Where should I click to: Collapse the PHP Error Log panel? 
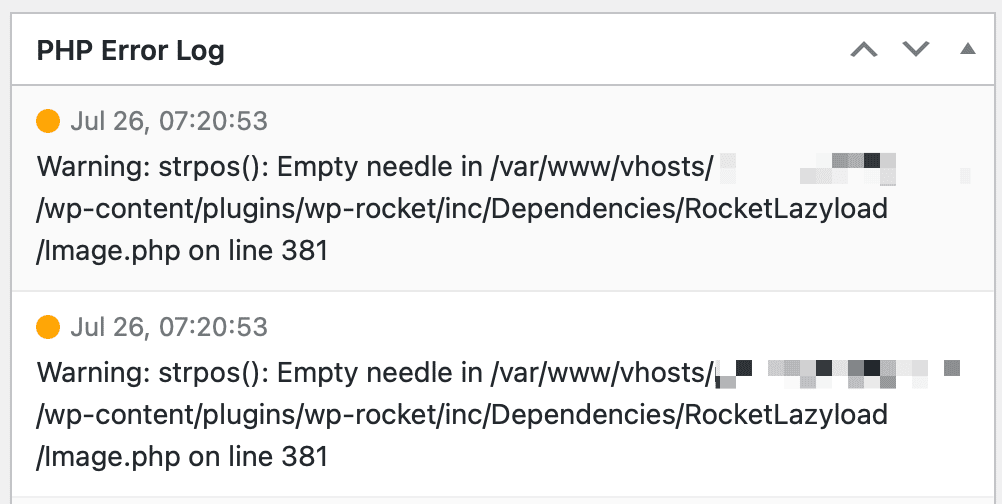(968, 49)
